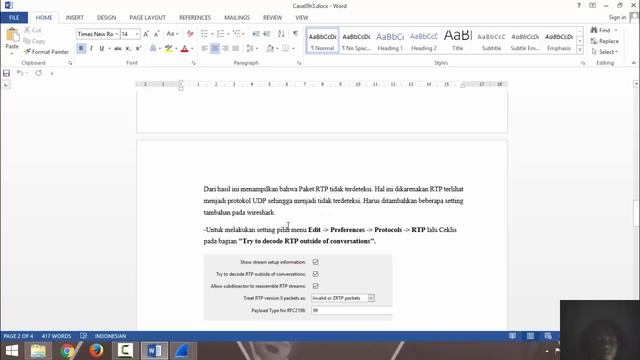Open Wireshark from the taskbar
The image size is (640, 360).
(x=182, y=351)
